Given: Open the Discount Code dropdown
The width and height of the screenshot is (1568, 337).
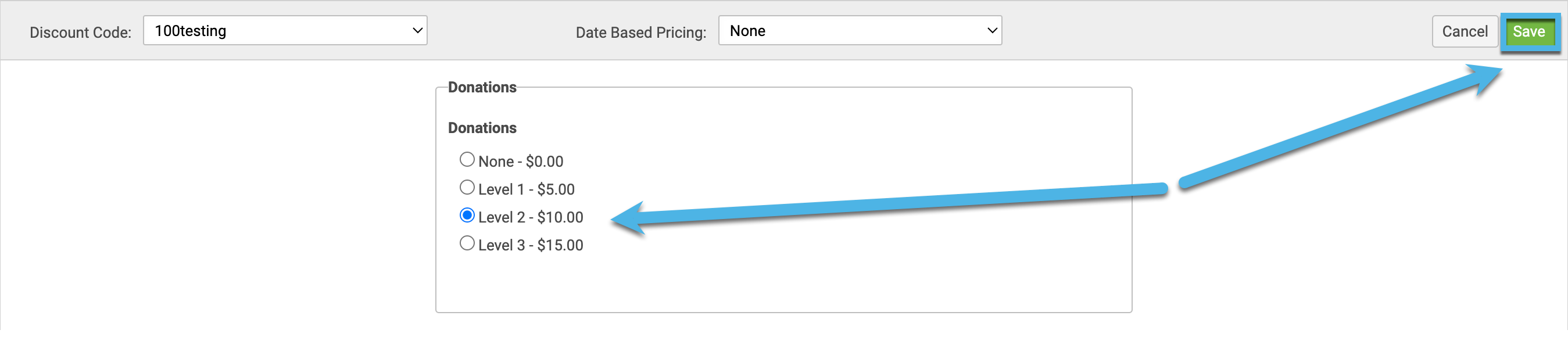Looking at the screenshot, I should point(285,30).
